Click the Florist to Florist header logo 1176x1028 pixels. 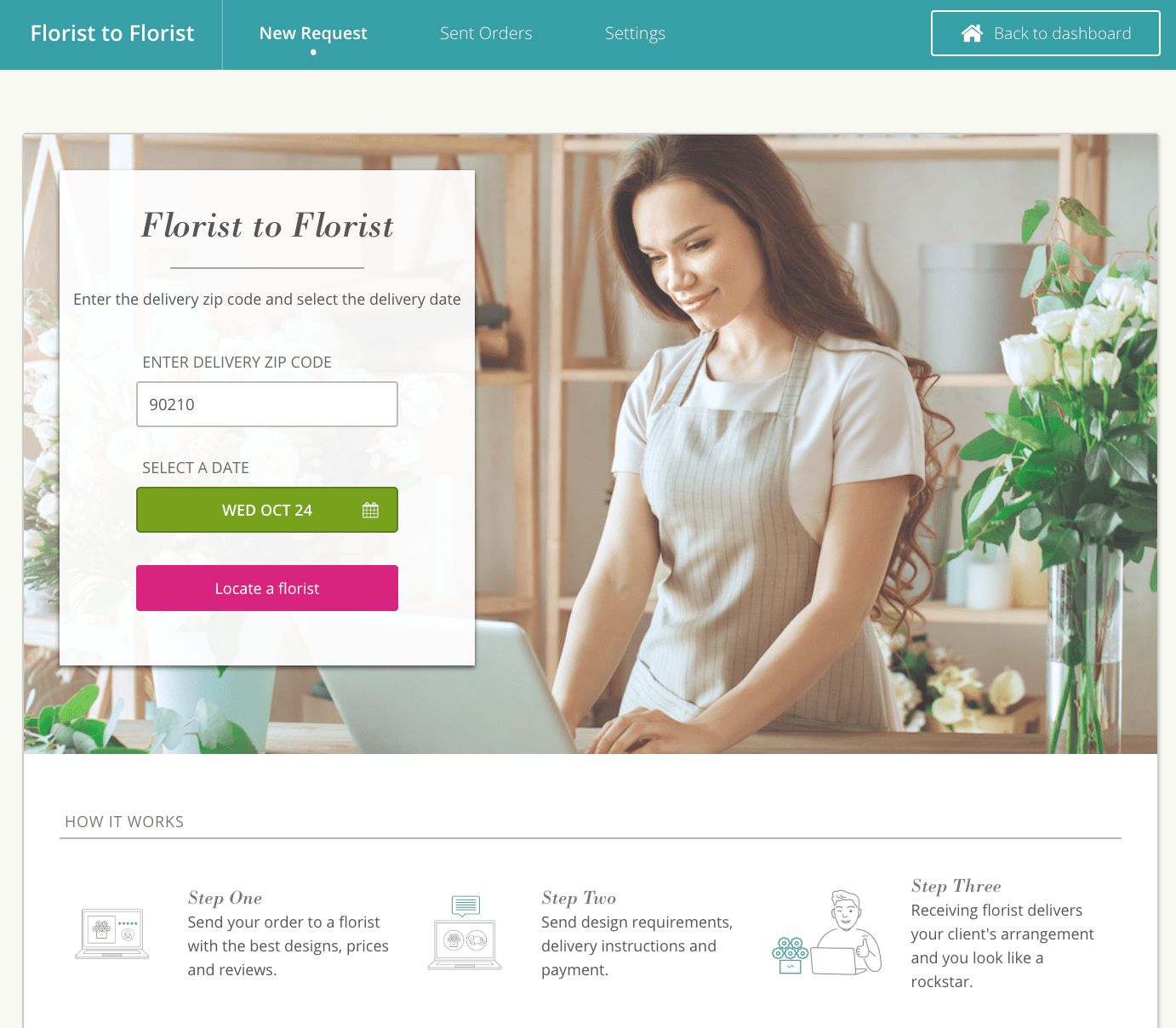(x=112, y=33)
